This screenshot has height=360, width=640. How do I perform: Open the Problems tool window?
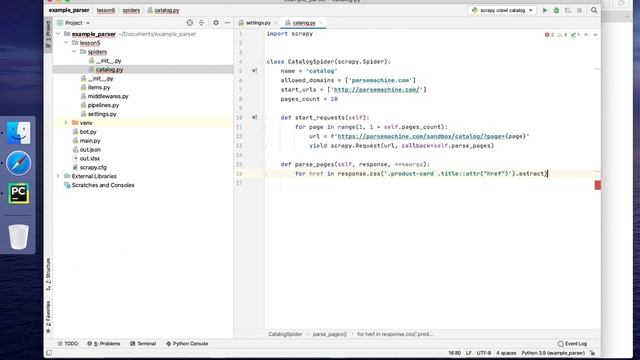104,344
